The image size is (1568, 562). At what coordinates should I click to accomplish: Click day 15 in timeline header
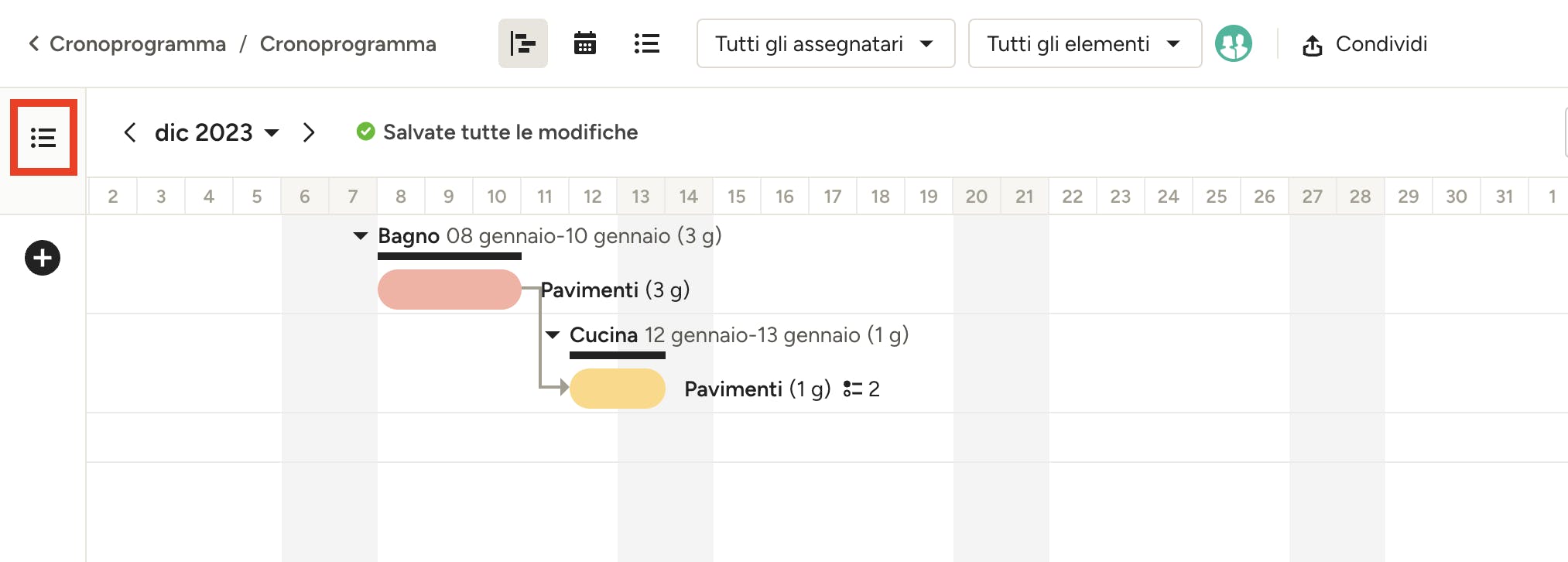click(736, 197)
